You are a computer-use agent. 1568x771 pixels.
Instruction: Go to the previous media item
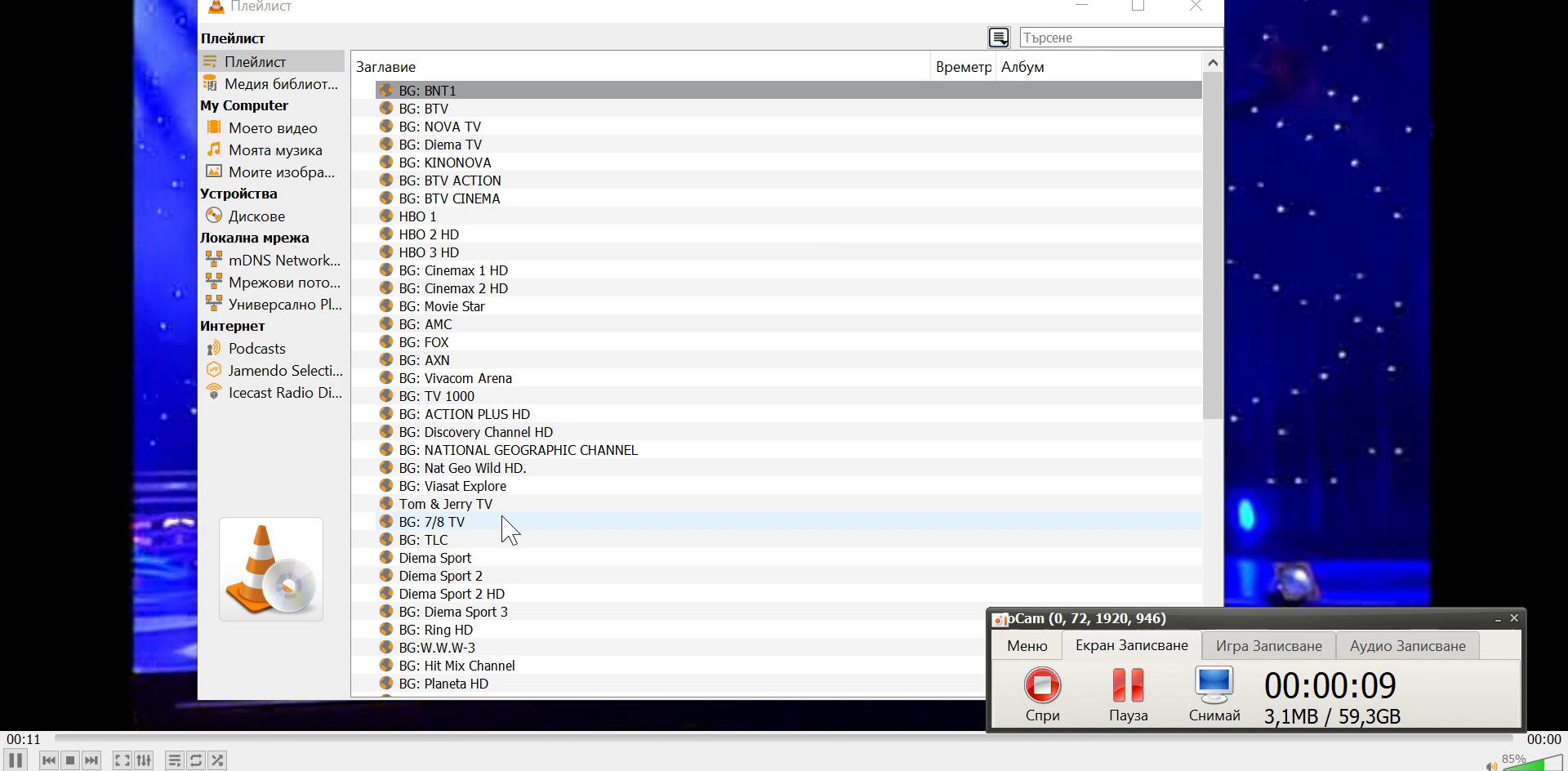point(49,760)
